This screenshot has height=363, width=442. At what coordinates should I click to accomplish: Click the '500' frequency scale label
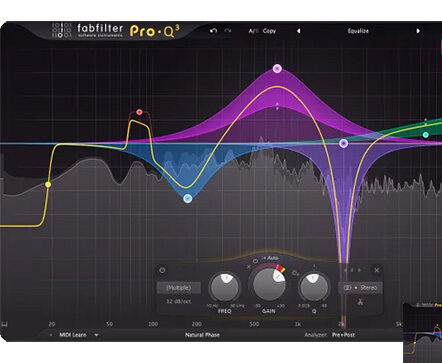coord(254,324)
